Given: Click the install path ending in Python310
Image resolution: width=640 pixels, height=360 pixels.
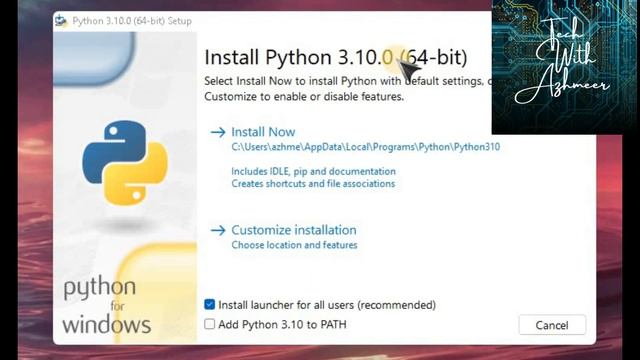Looking at the screenshot, I should click(x=366, y=147).
